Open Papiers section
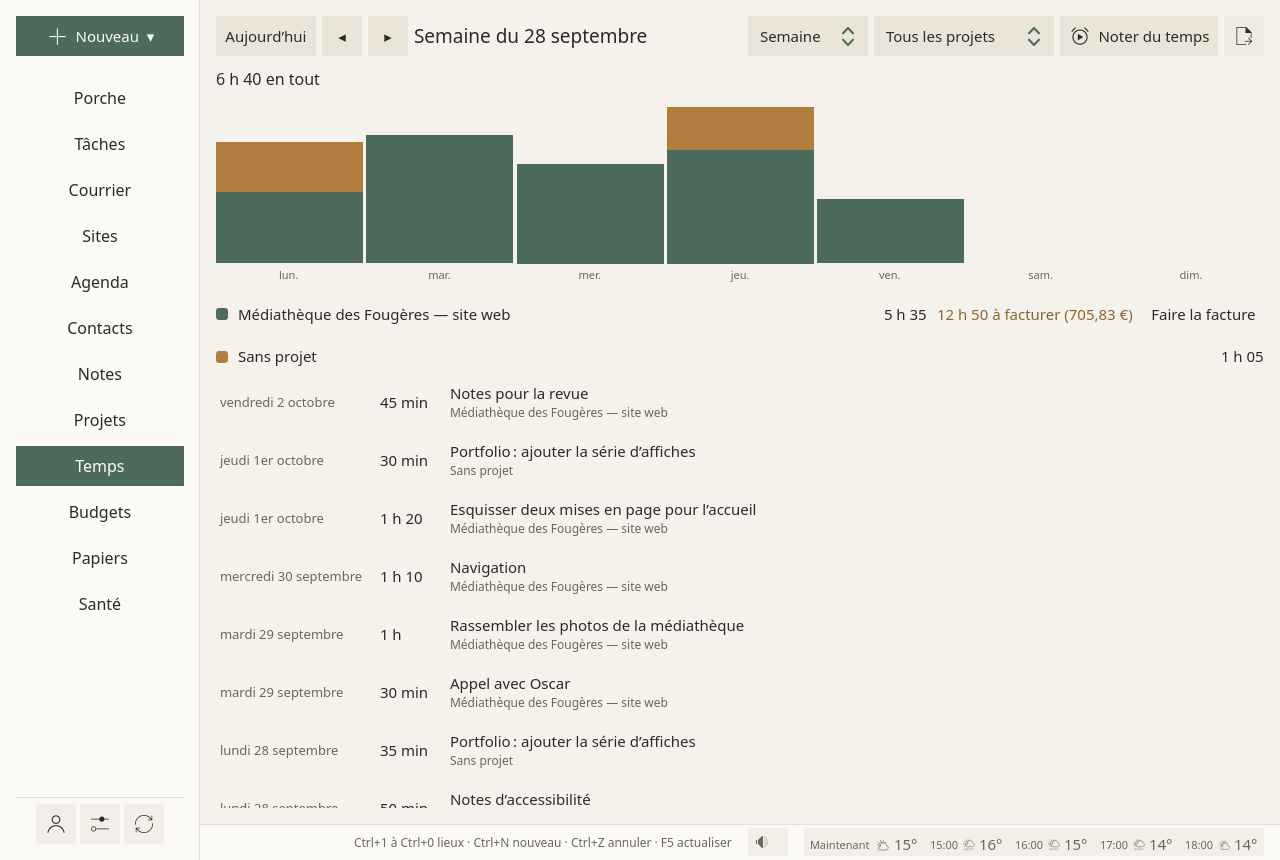 pos(100,558)
